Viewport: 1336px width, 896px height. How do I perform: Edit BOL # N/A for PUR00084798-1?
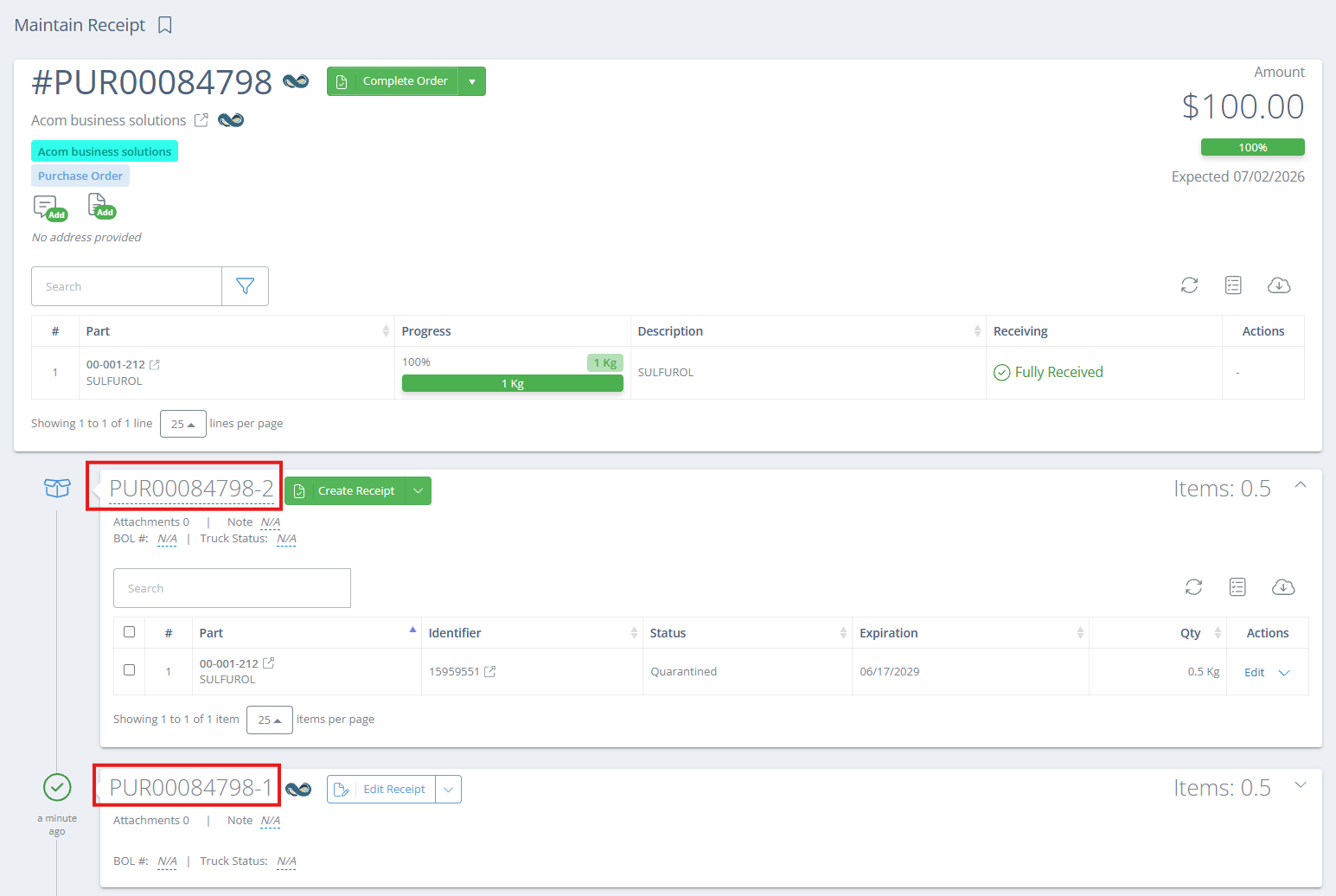click(167, 861)
